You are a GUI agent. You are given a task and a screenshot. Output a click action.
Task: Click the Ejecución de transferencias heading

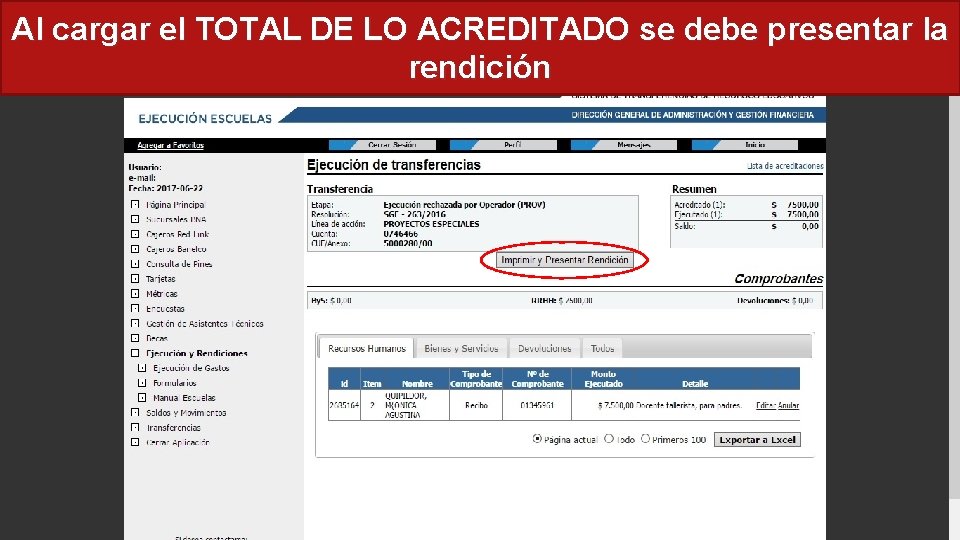(394, 165)
